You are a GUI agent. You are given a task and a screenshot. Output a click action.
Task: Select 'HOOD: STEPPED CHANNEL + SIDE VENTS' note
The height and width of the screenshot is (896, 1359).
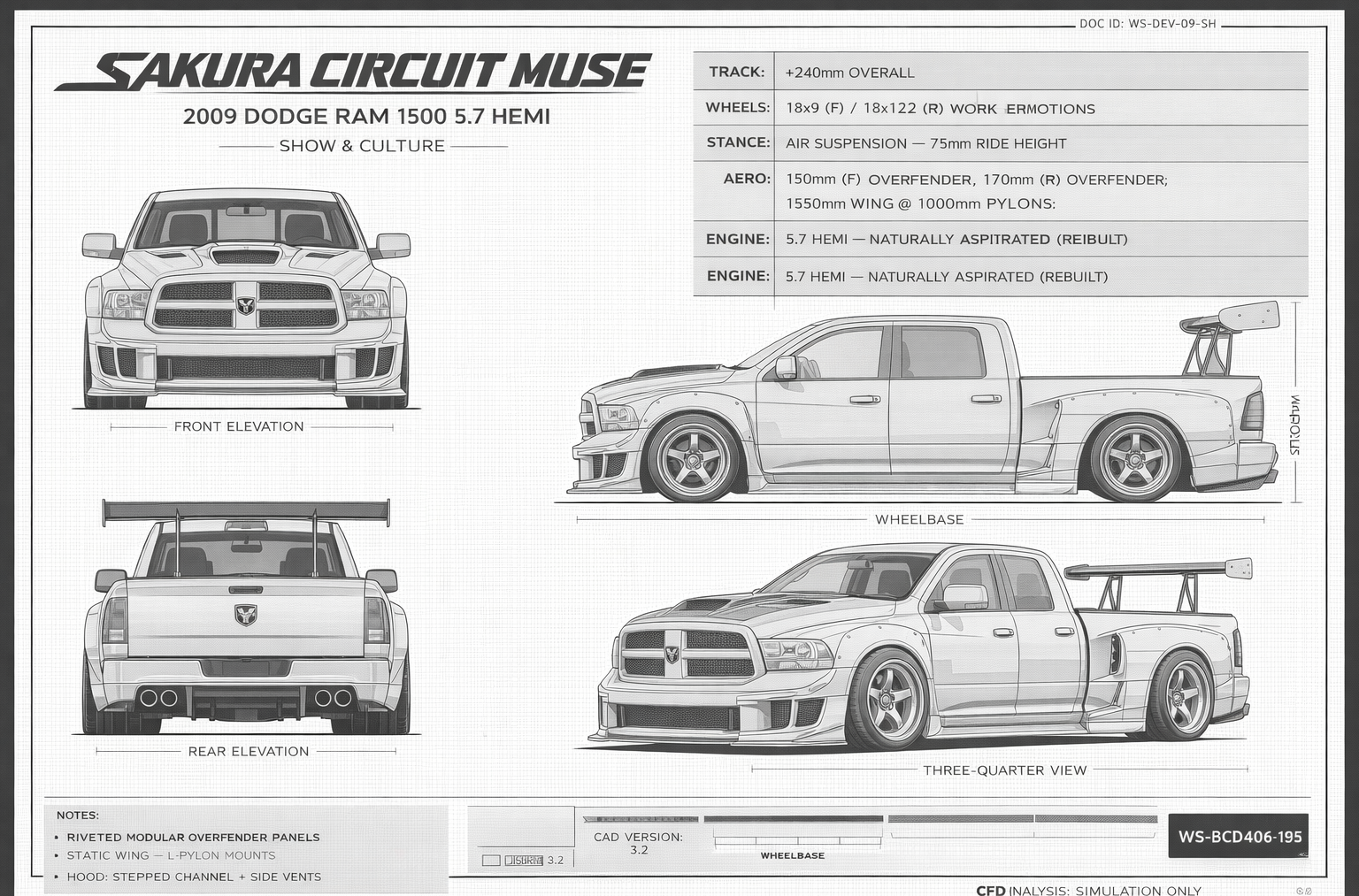[x=194, y=877]
